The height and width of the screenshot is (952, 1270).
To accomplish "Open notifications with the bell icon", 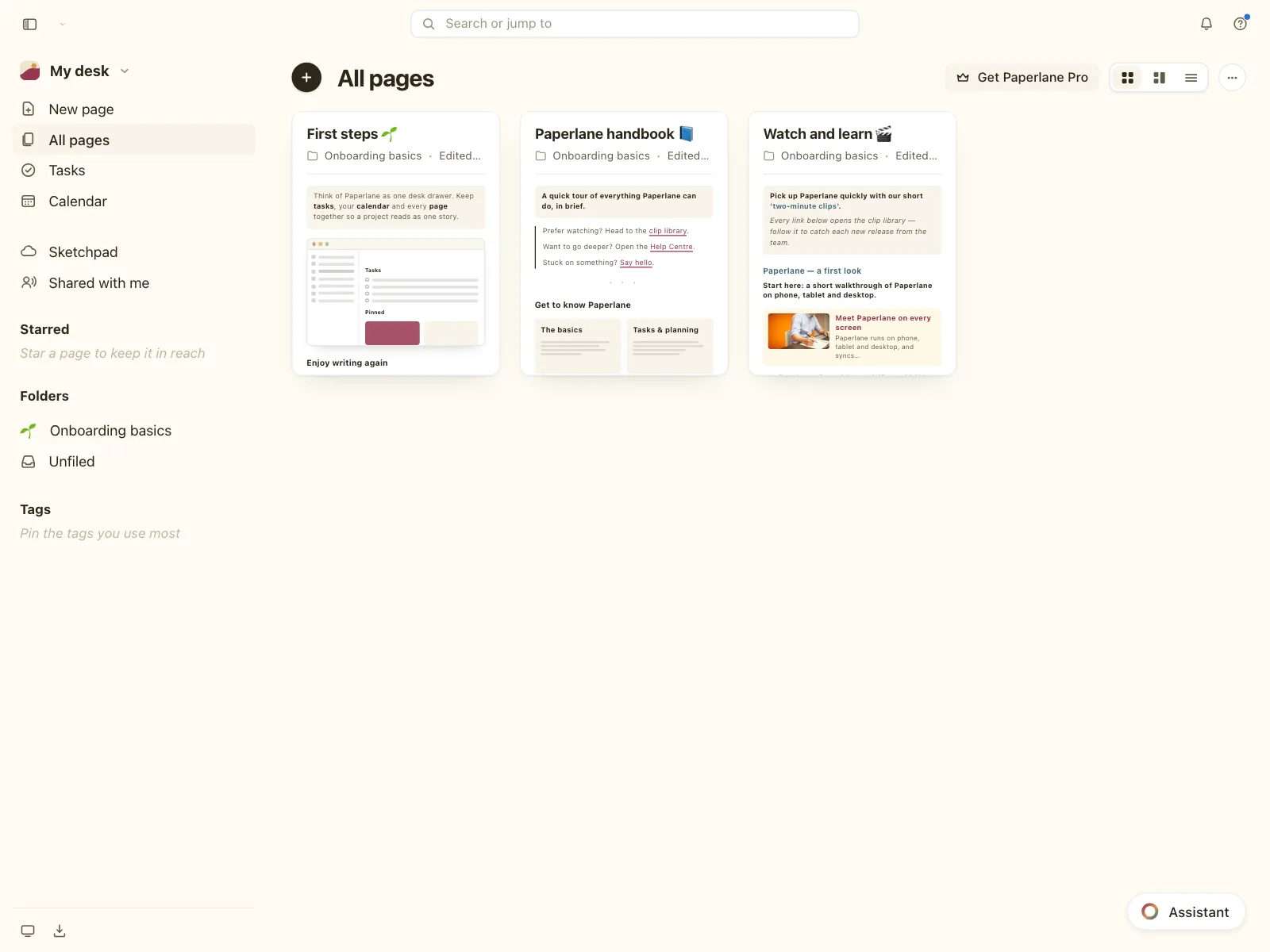I will (x=1206, y=24).
